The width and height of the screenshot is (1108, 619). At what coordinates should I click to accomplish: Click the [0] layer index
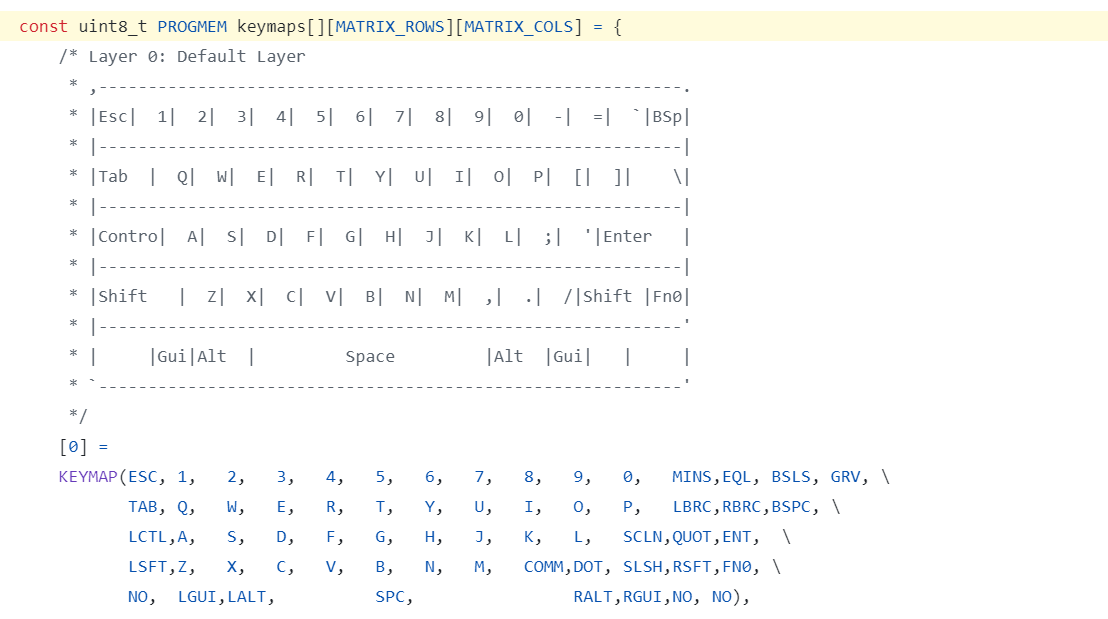coord(73,447)
